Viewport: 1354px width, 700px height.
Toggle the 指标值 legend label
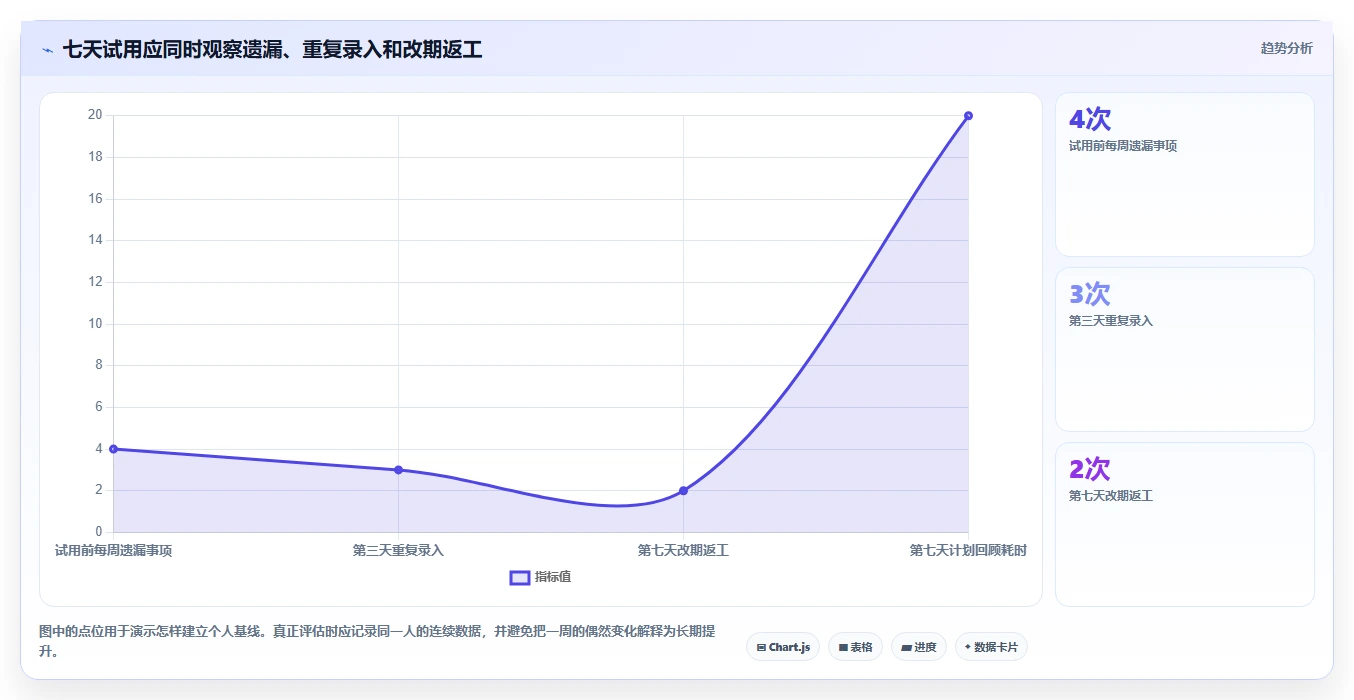point(553,577)
